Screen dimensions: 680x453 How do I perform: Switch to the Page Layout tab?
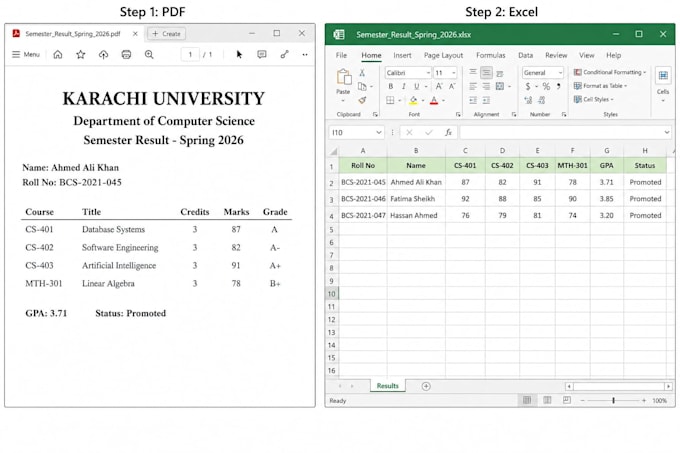click(x=443, y=55)
